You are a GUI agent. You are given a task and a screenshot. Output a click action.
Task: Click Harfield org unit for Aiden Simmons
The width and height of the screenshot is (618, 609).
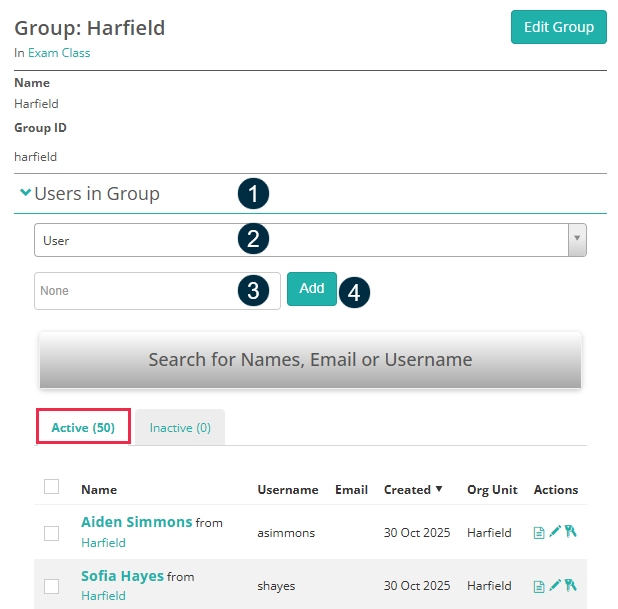[489, 533]
